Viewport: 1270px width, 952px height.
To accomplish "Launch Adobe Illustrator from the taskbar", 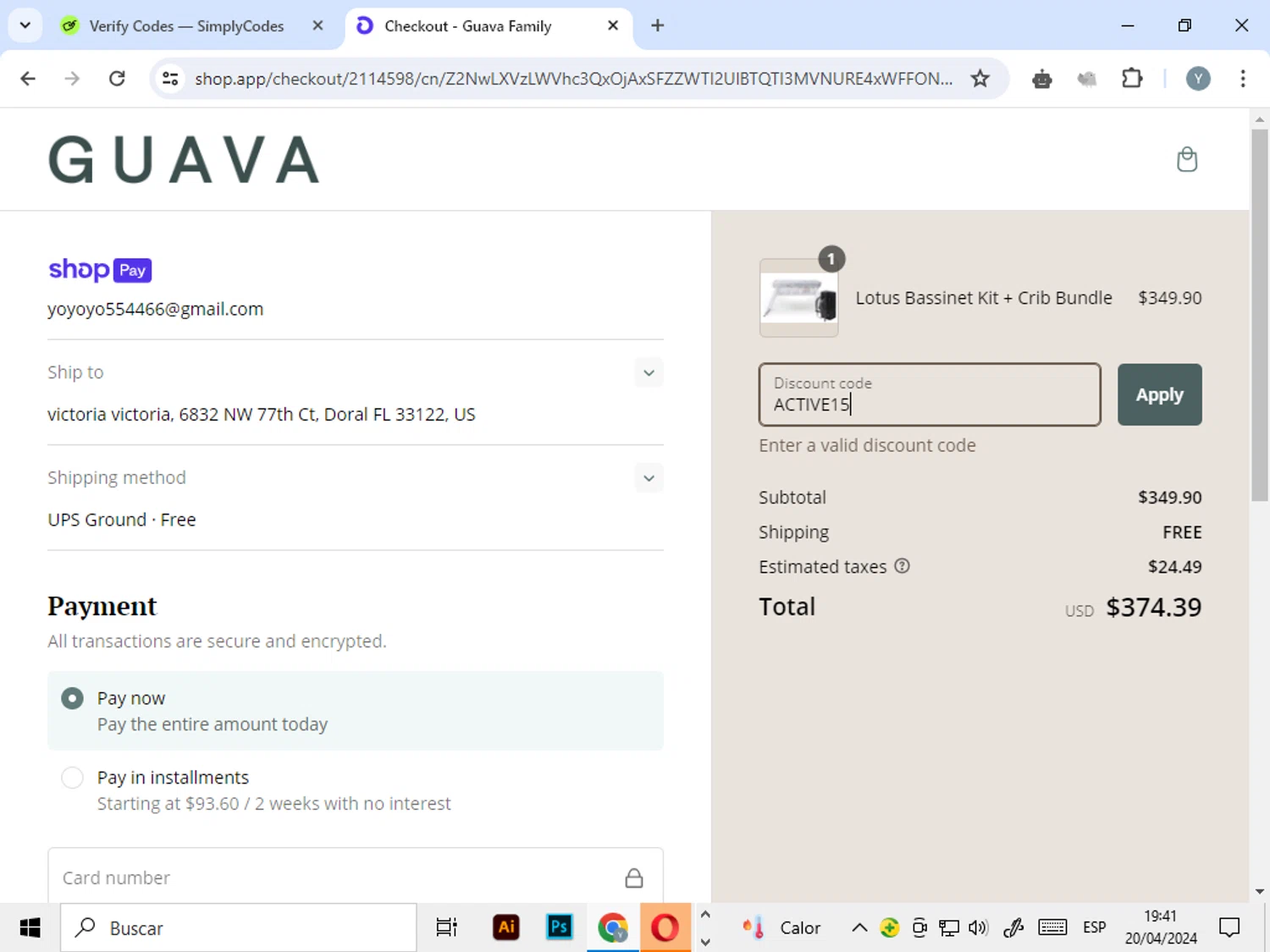I will point(506,927).
